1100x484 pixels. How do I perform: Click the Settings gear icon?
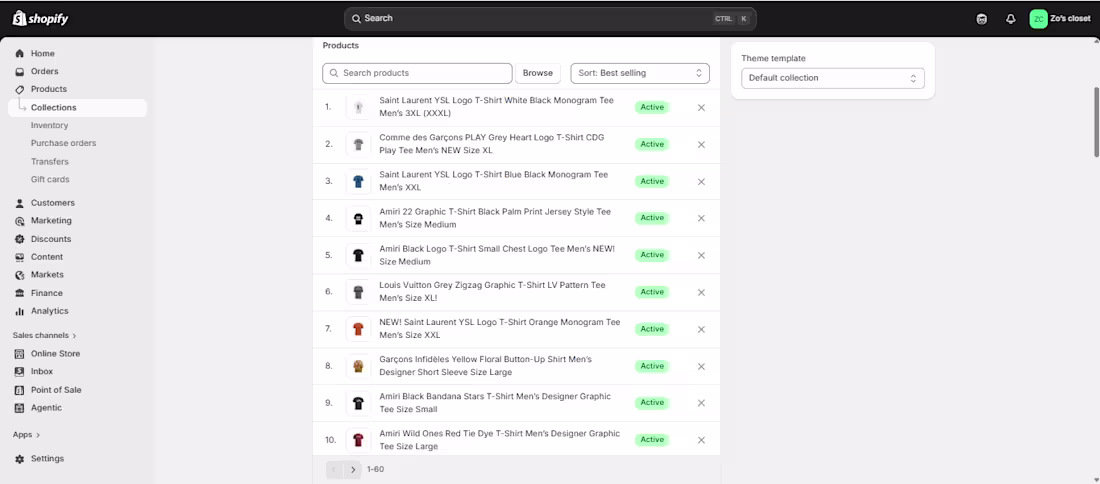[x=20, y=459]
